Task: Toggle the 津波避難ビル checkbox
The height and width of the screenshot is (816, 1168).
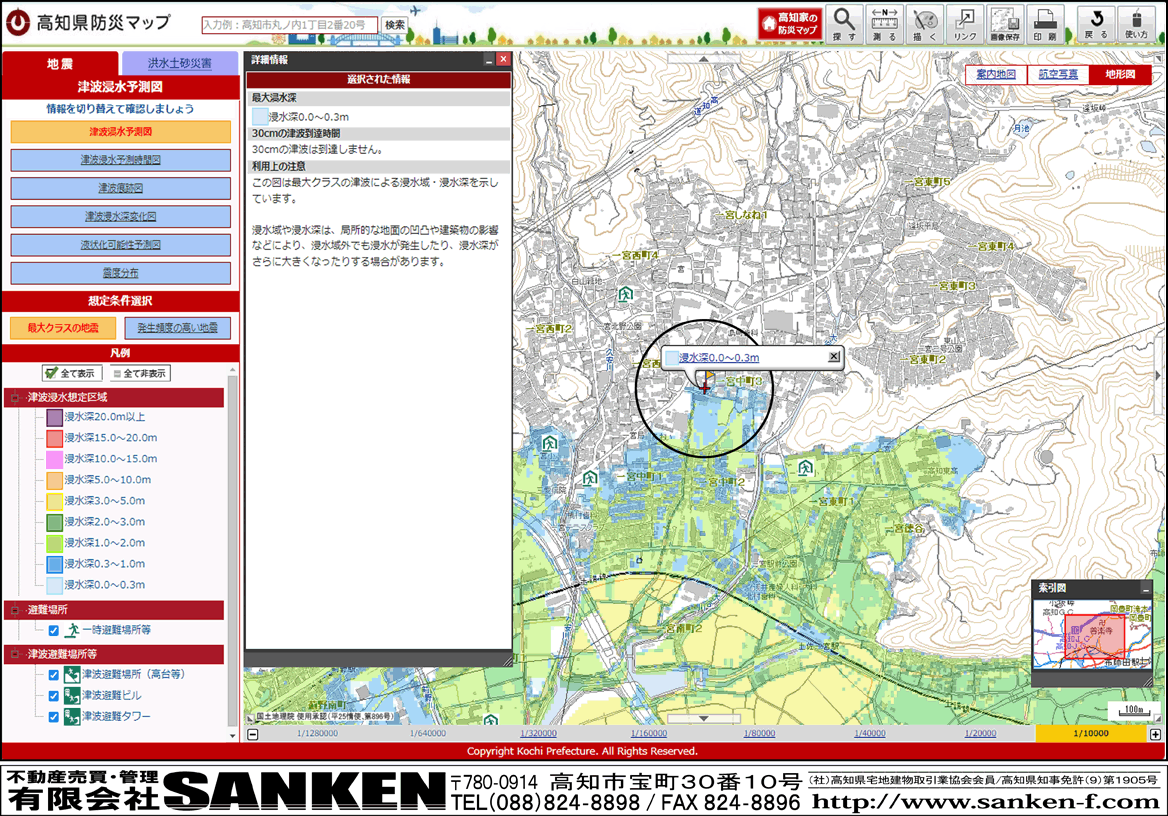Action: pos(54,695)
